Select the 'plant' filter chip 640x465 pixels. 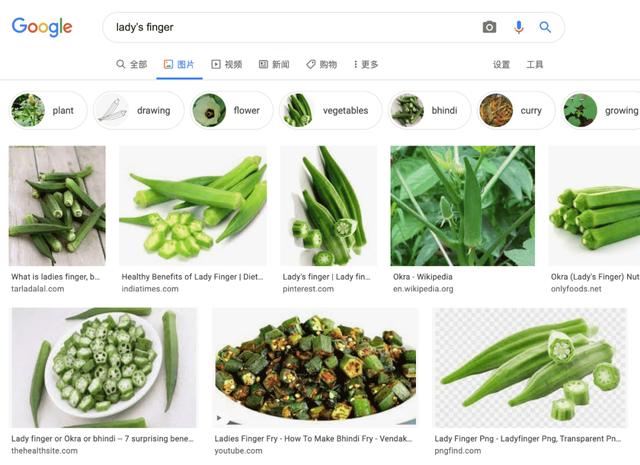(x=46, y=110)
